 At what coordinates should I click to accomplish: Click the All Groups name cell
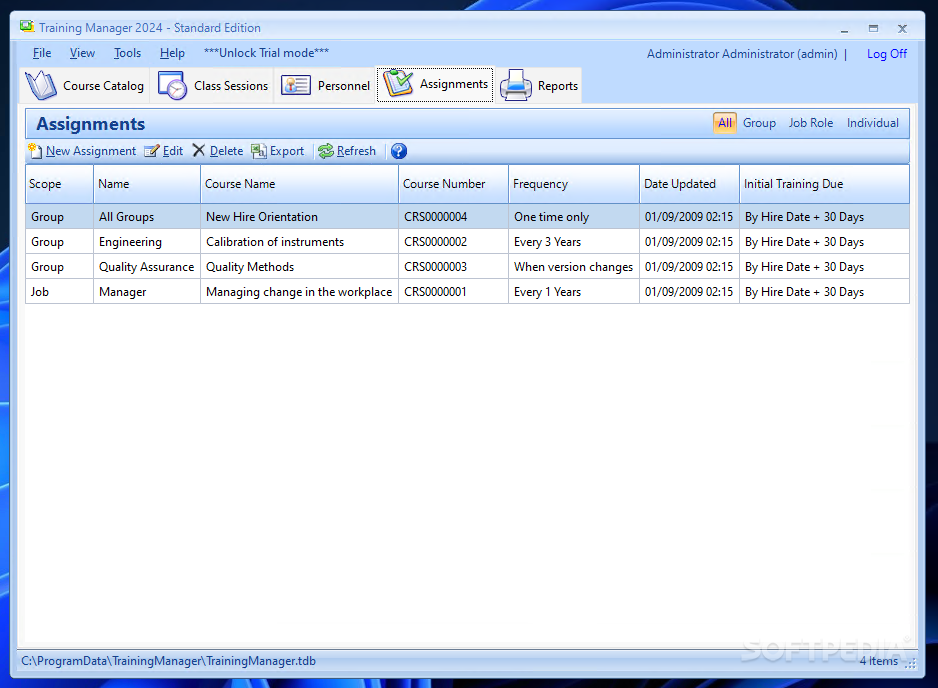coord(147,217)
